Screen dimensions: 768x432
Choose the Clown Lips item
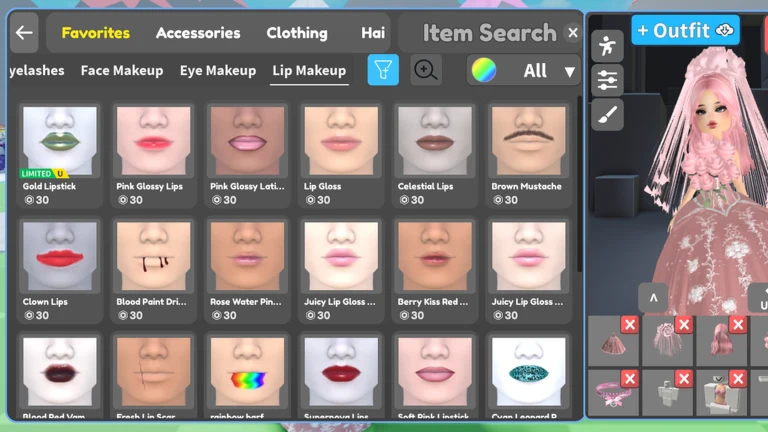pos(60,270)
